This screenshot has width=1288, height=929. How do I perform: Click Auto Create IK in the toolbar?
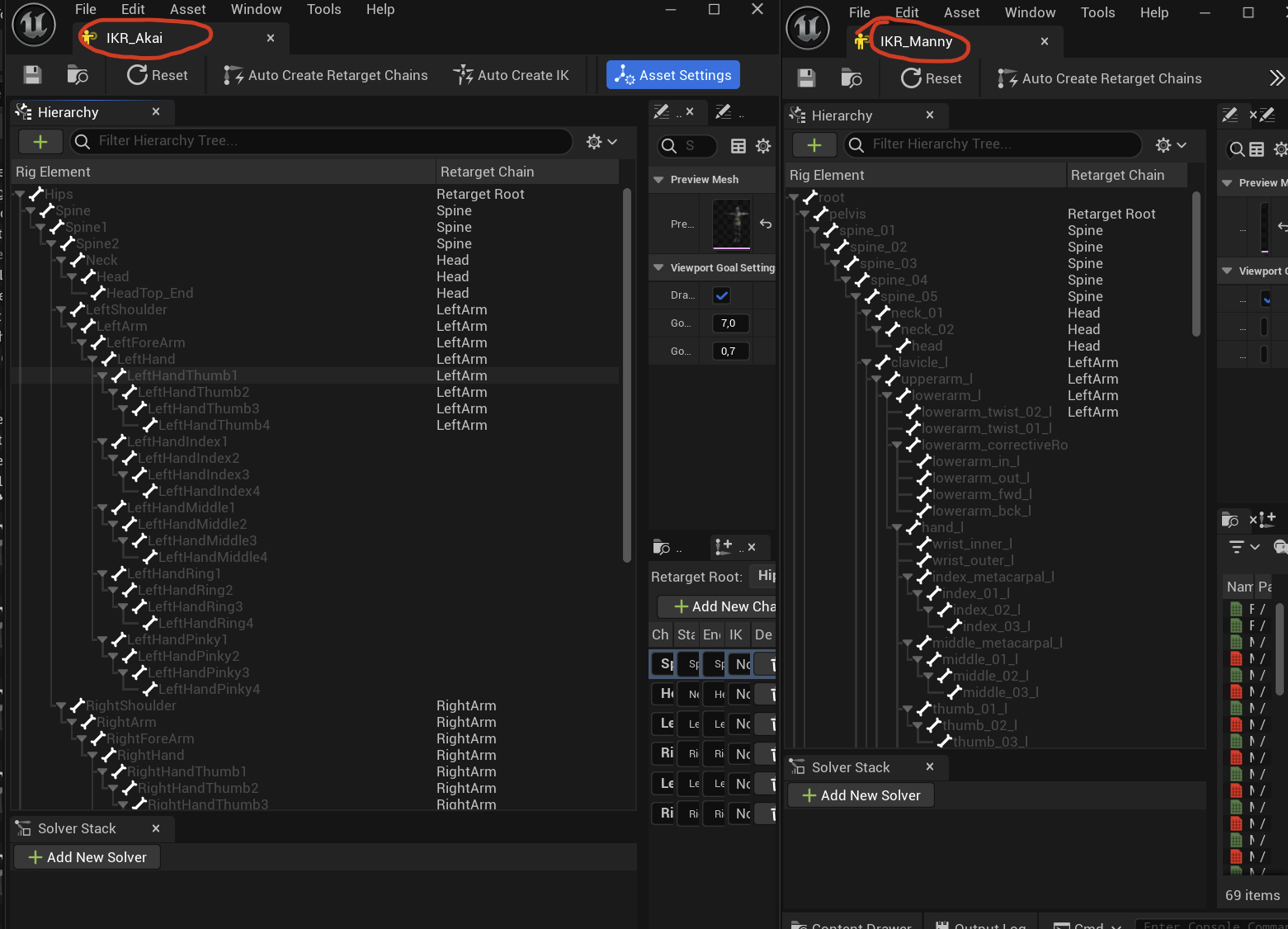512,75
